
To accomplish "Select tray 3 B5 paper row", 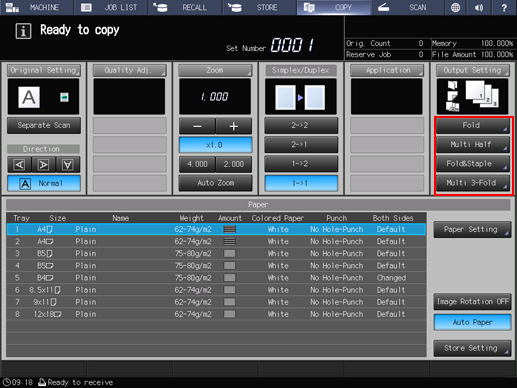I will (x=216, y=254).
